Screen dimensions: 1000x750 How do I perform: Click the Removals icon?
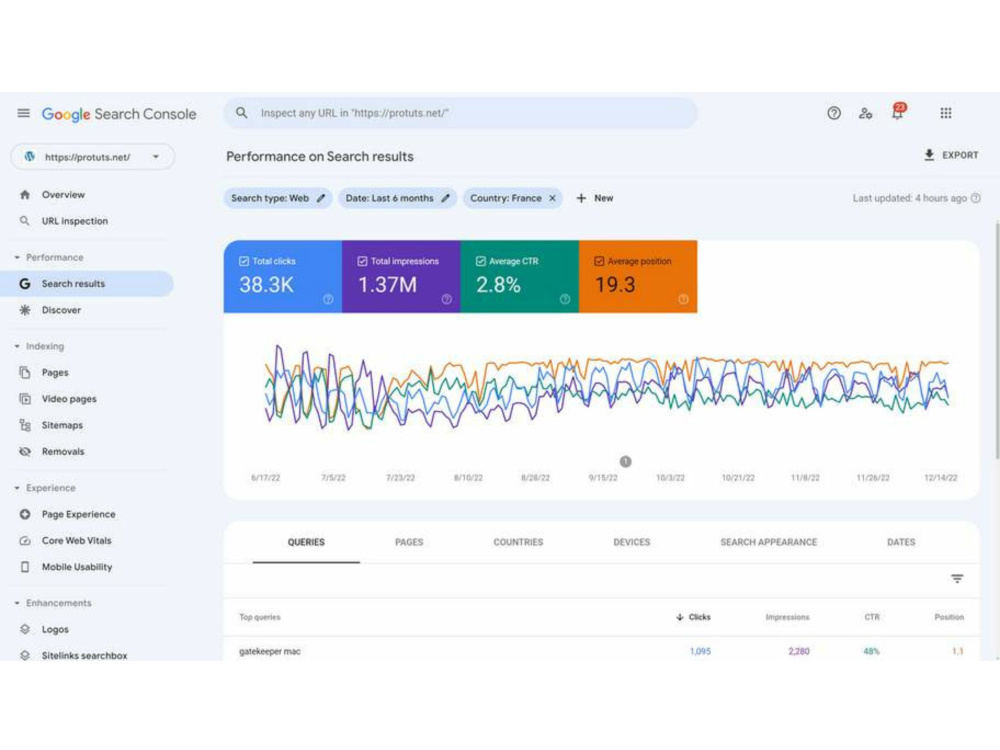(x=25, y=451)
